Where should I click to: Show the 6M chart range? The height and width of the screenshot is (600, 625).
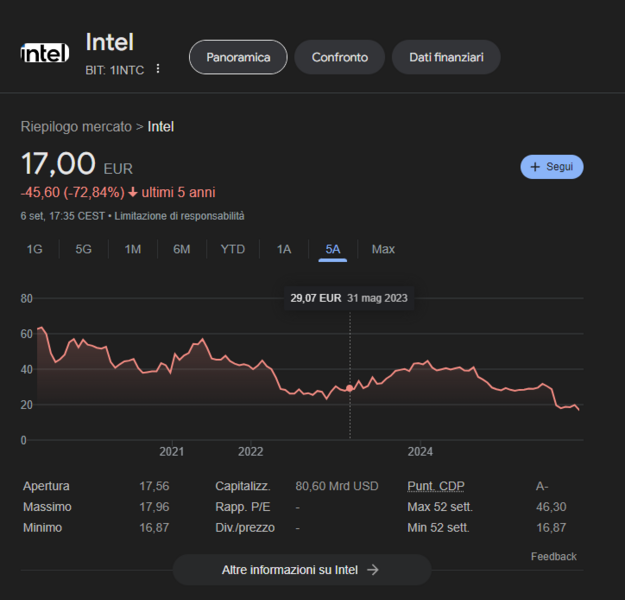pos(181,249)
